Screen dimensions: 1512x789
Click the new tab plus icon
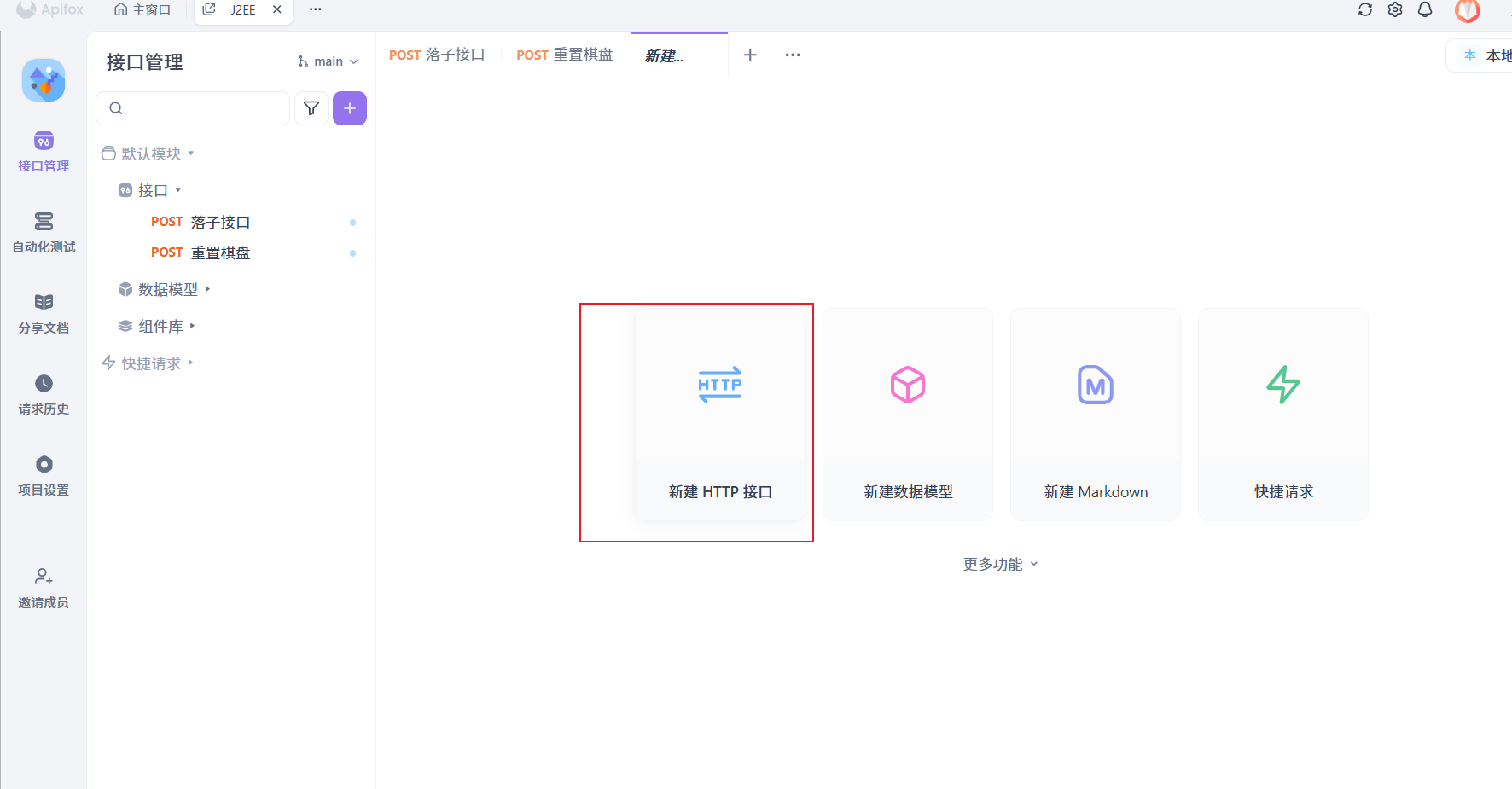[x=750, y=55]
